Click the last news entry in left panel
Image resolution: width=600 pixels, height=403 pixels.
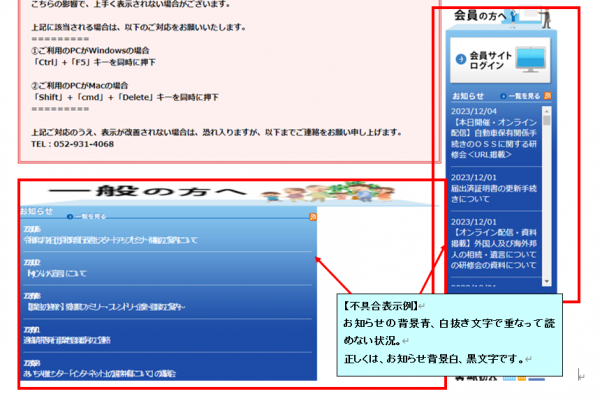110,373
